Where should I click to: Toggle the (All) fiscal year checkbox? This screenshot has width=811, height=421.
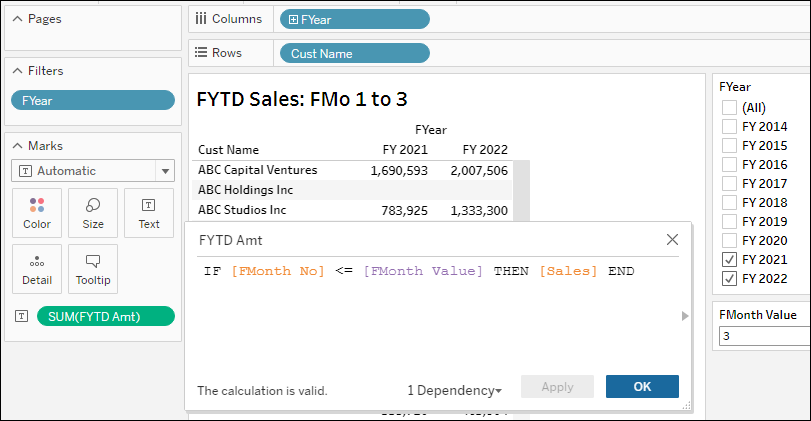730,107
